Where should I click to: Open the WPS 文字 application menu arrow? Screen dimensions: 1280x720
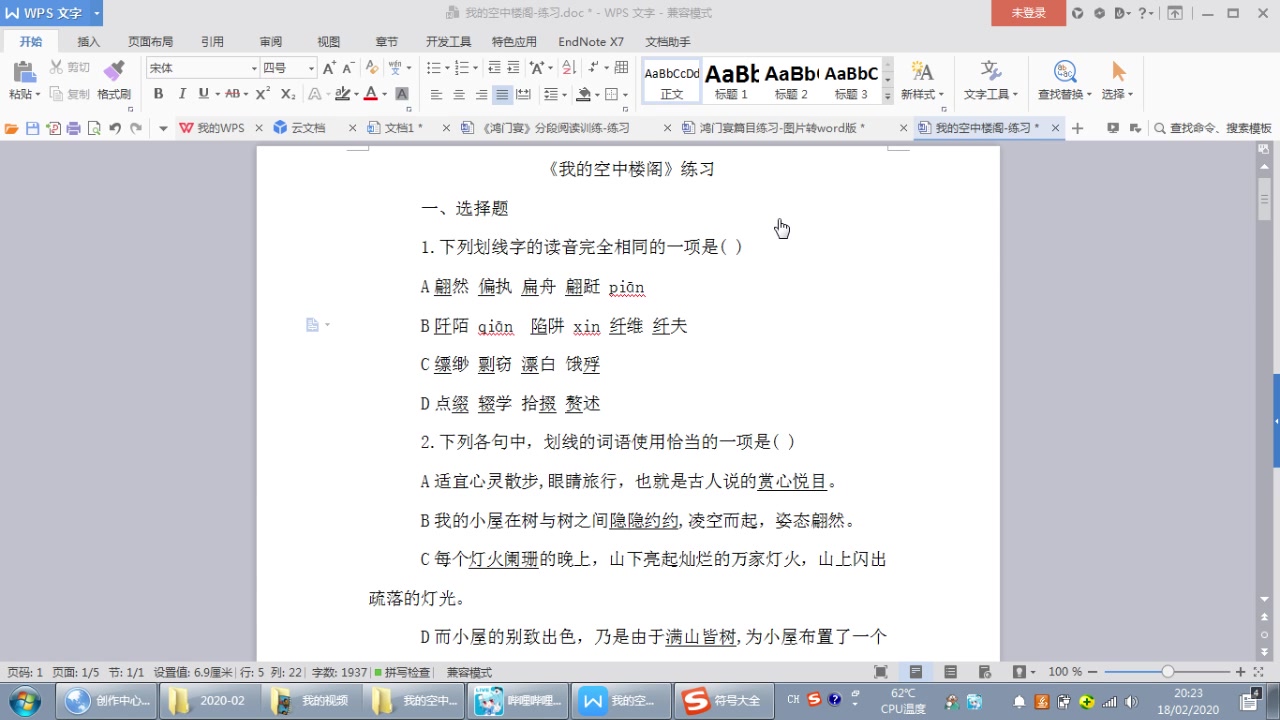[x=97, y=13]
